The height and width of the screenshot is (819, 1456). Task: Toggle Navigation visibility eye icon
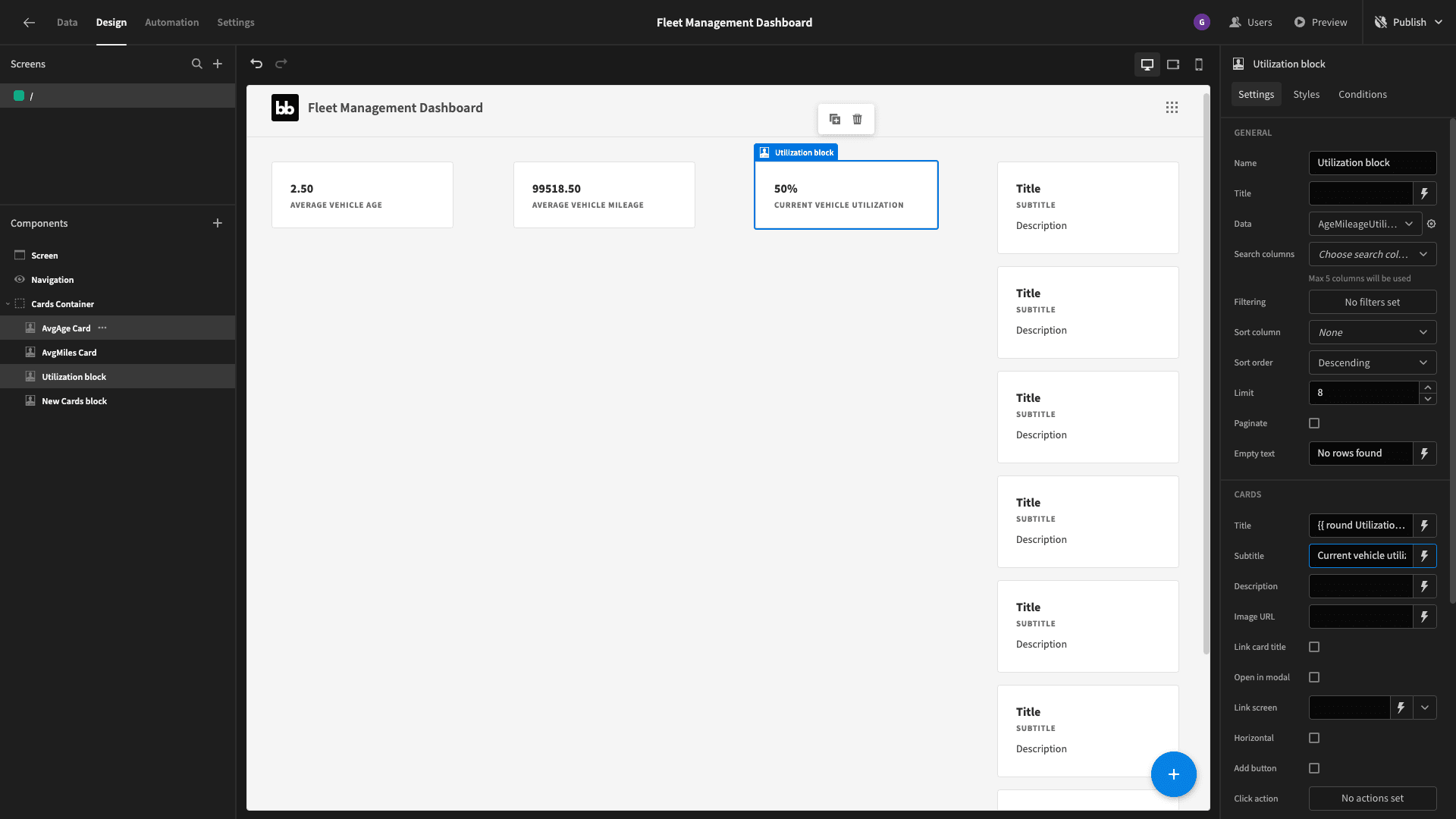click(x=20, y=280)
